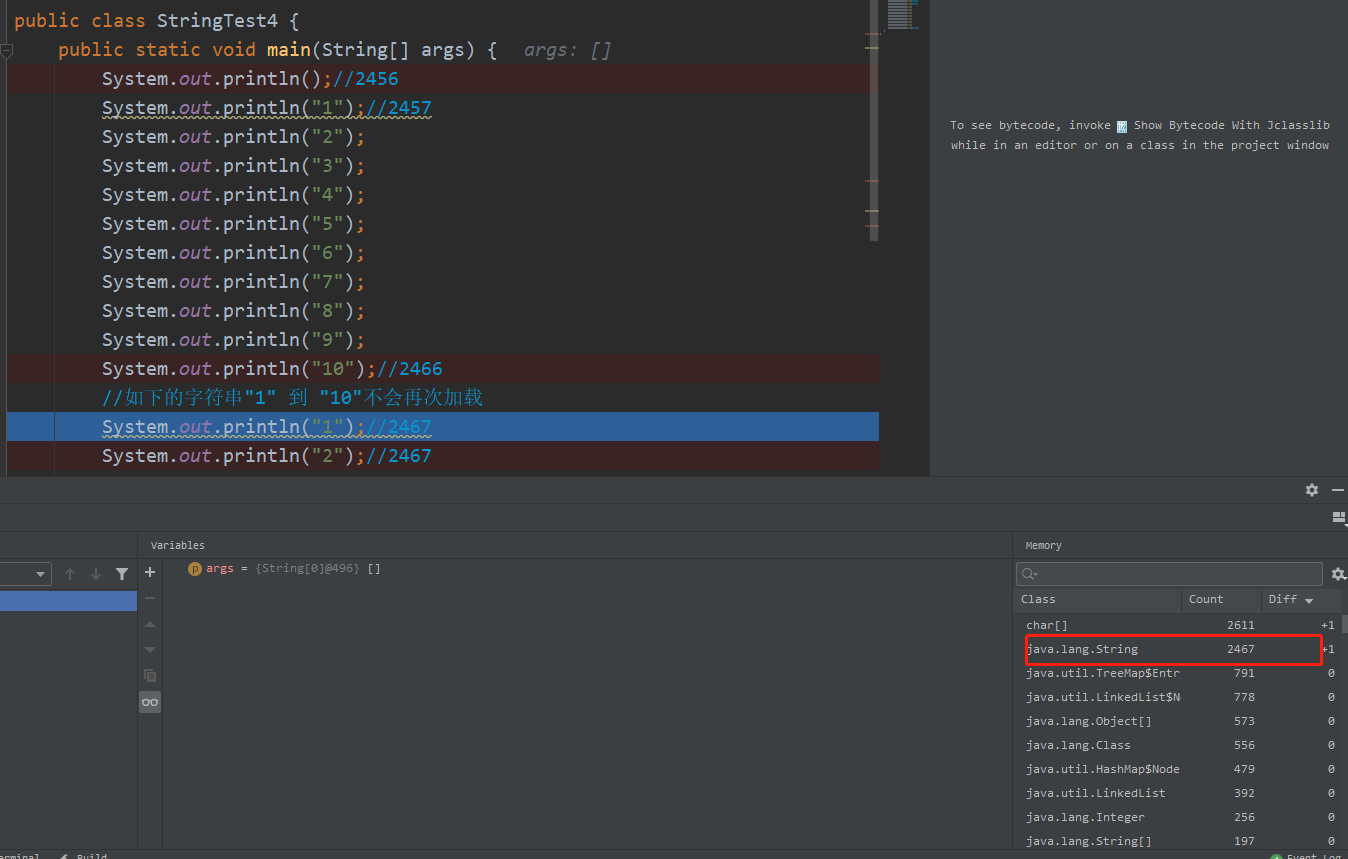1348x859 pixels.
Task: Open the Memory panel settings gear beside search
Action: point(1338,574)
